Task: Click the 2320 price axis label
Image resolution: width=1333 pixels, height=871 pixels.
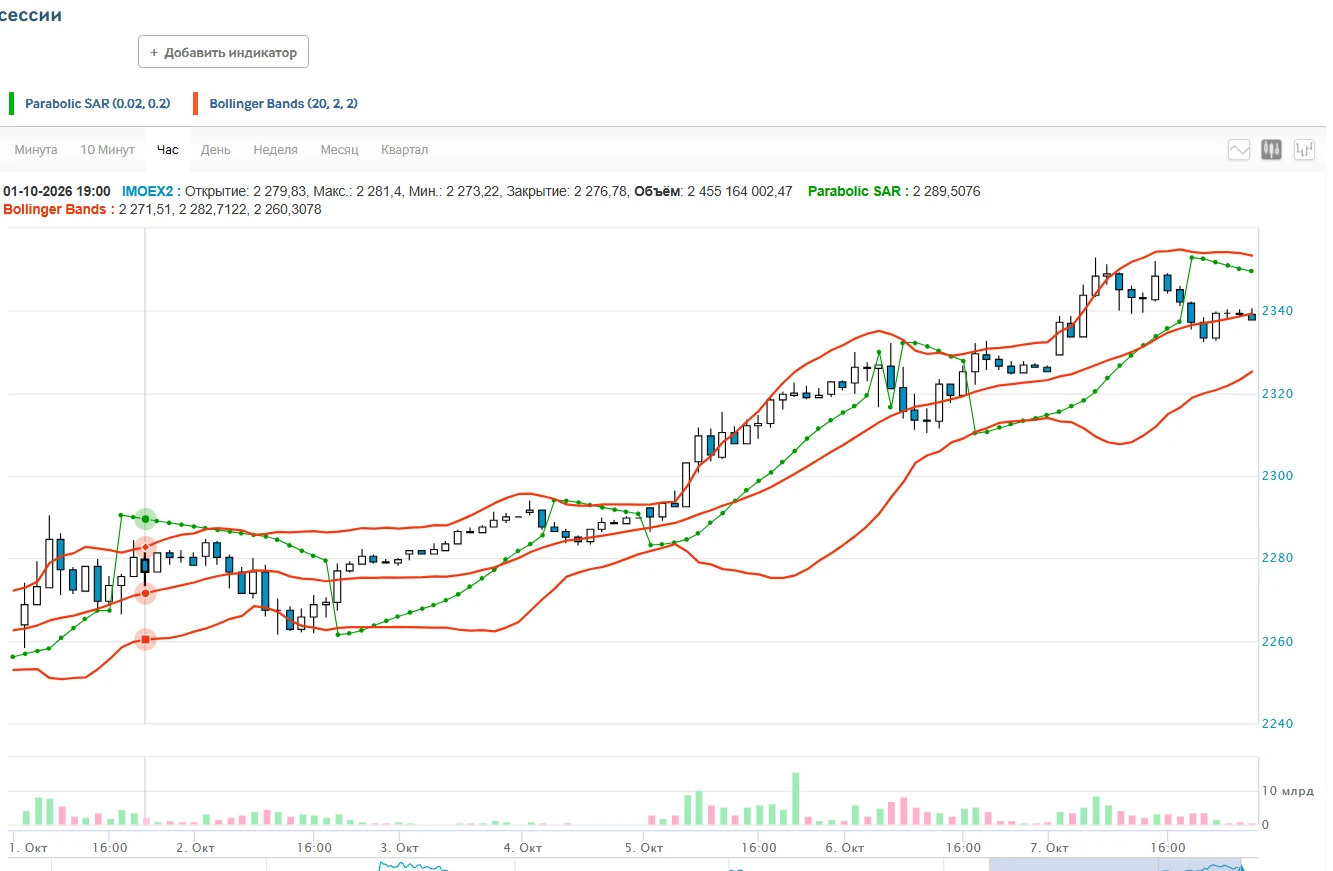Action: (x=1279, y=394)
